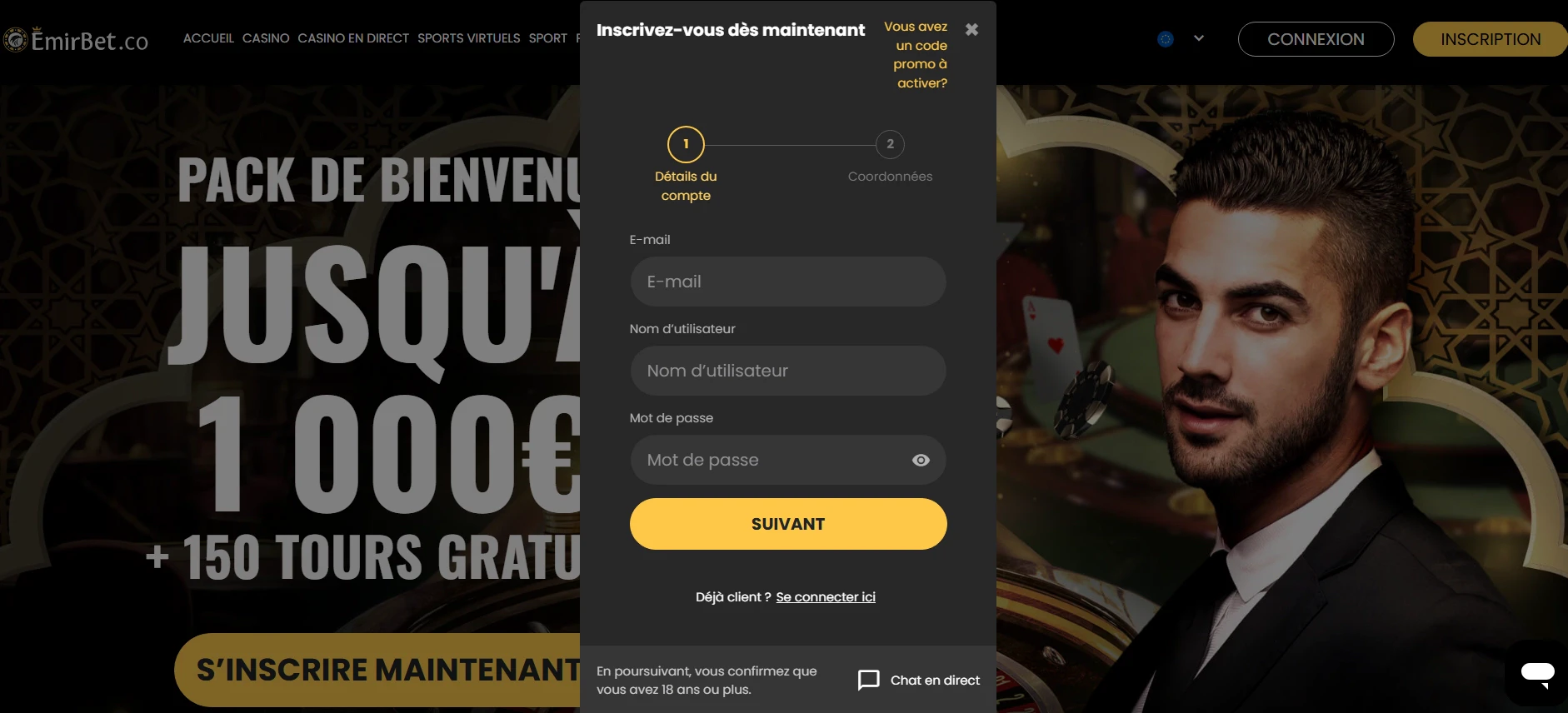This screenshot has width=1568, height=713.
Task: Click the CONNEXION button
Action: pos(1316,39)
